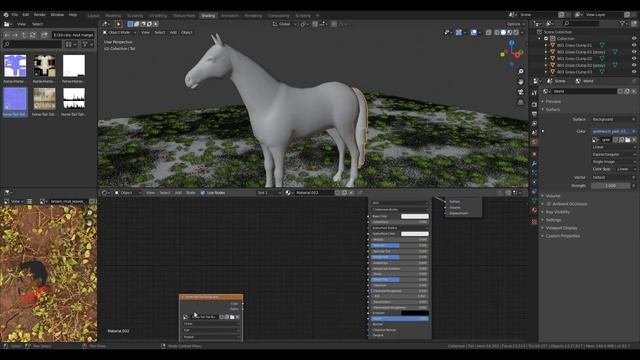Click the viewport gizmo Z axis blue handle
Screen dimensions: 640x360
point(511,42)
